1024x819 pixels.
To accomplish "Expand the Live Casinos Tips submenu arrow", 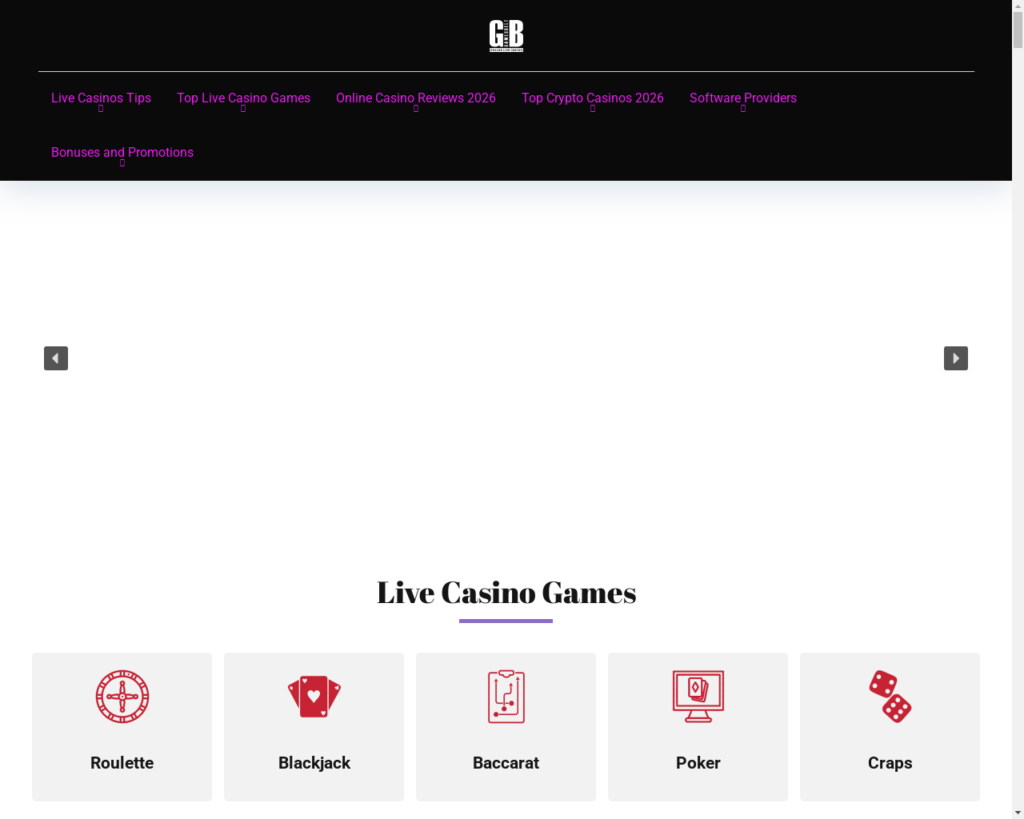I will [101, 109].
